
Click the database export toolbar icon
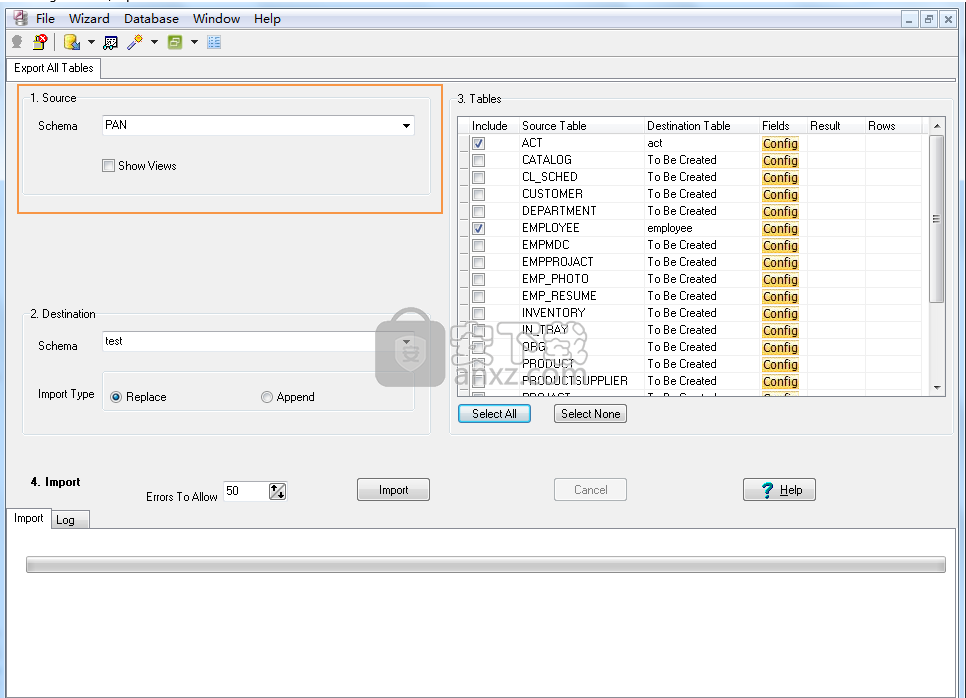(x=71, y=42)
